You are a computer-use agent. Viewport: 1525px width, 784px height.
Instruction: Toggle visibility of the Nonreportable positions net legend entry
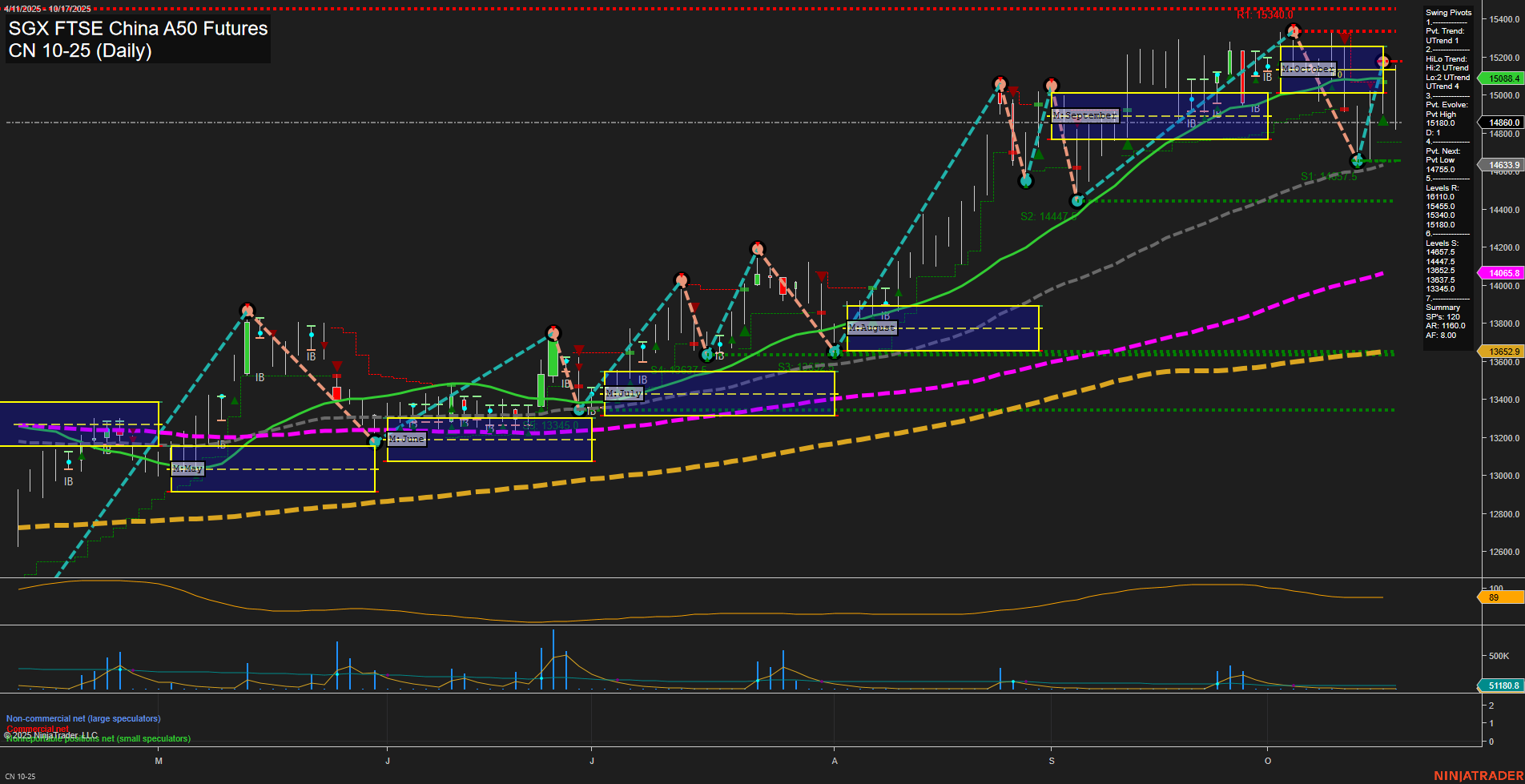99,738
